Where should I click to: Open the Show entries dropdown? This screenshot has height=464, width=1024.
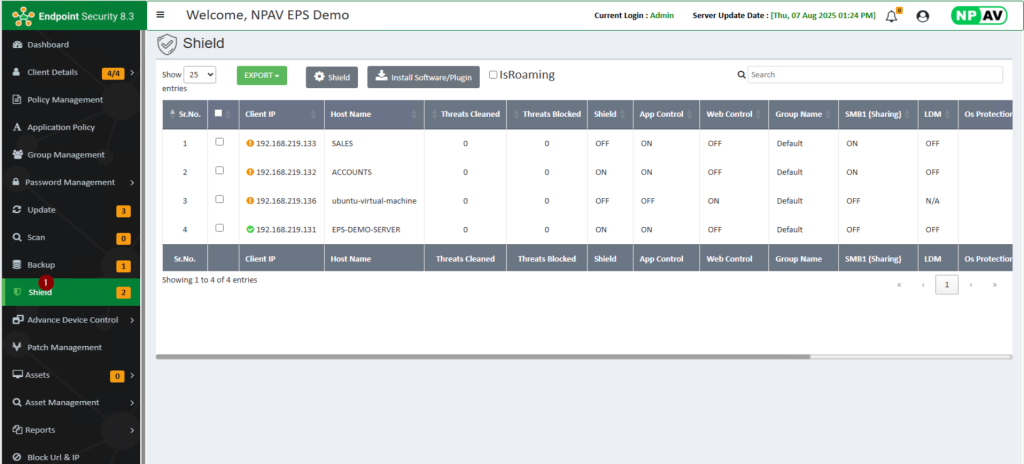pyautogui.click(x=200, y=75)
